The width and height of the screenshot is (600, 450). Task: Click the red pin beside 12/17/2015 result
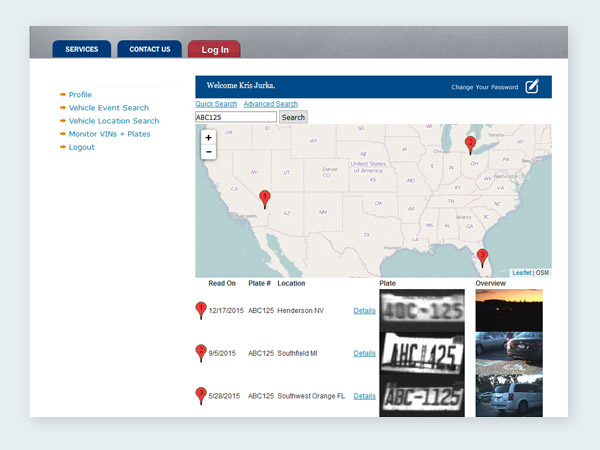201,311
